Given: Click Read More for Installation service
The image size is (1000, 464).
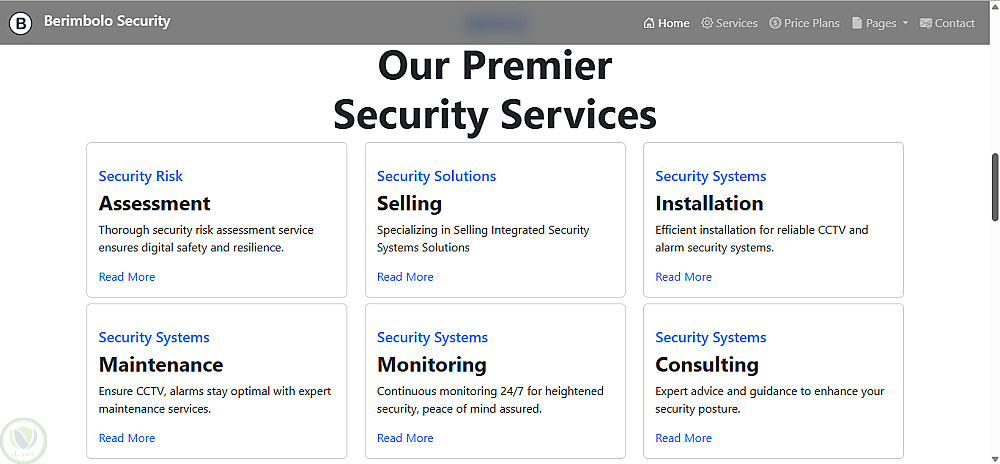Looking at the screenshot, I should pyautogui.click(x=683, y=277).
